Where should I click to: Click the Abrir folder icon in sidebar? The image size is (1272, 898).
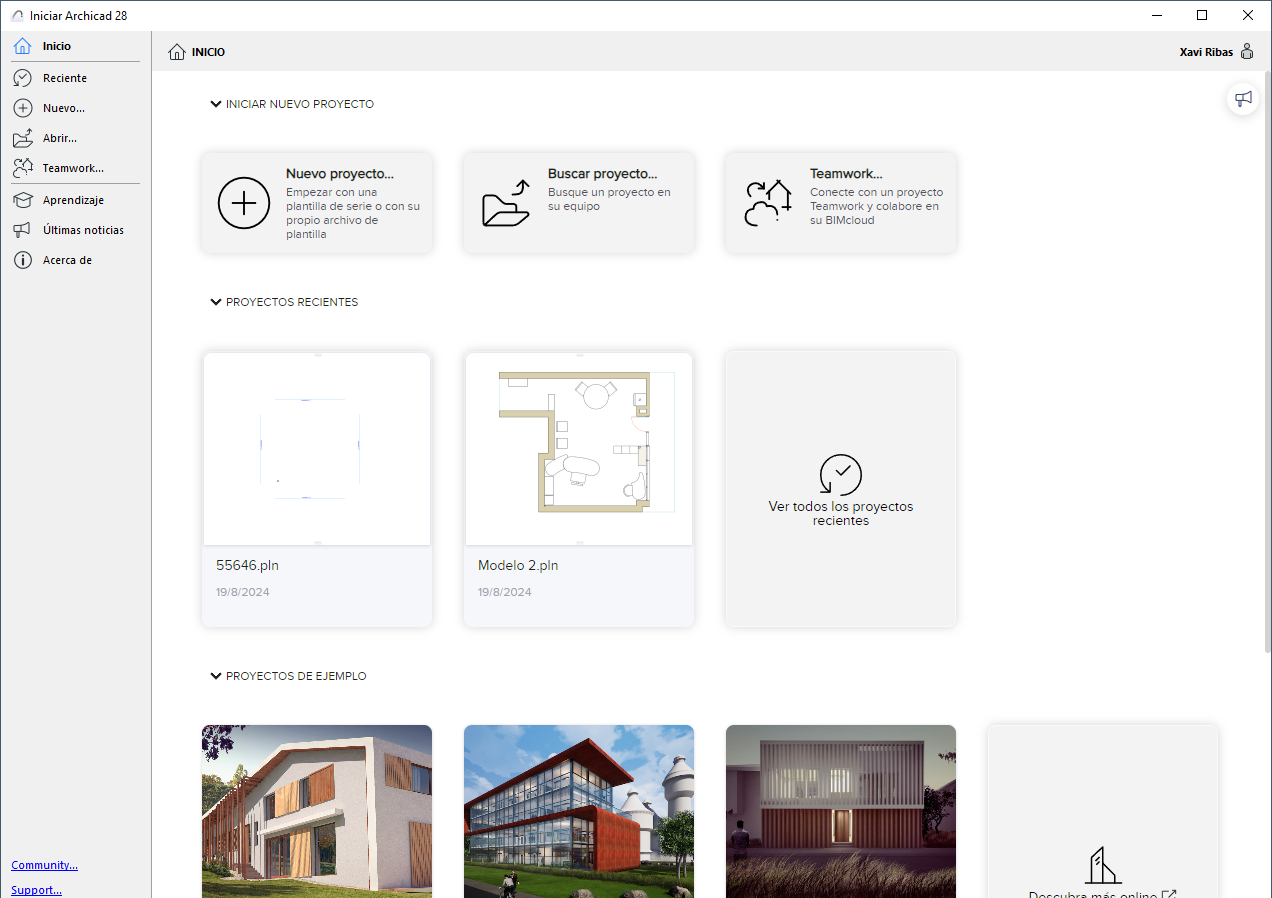(22, 138)
